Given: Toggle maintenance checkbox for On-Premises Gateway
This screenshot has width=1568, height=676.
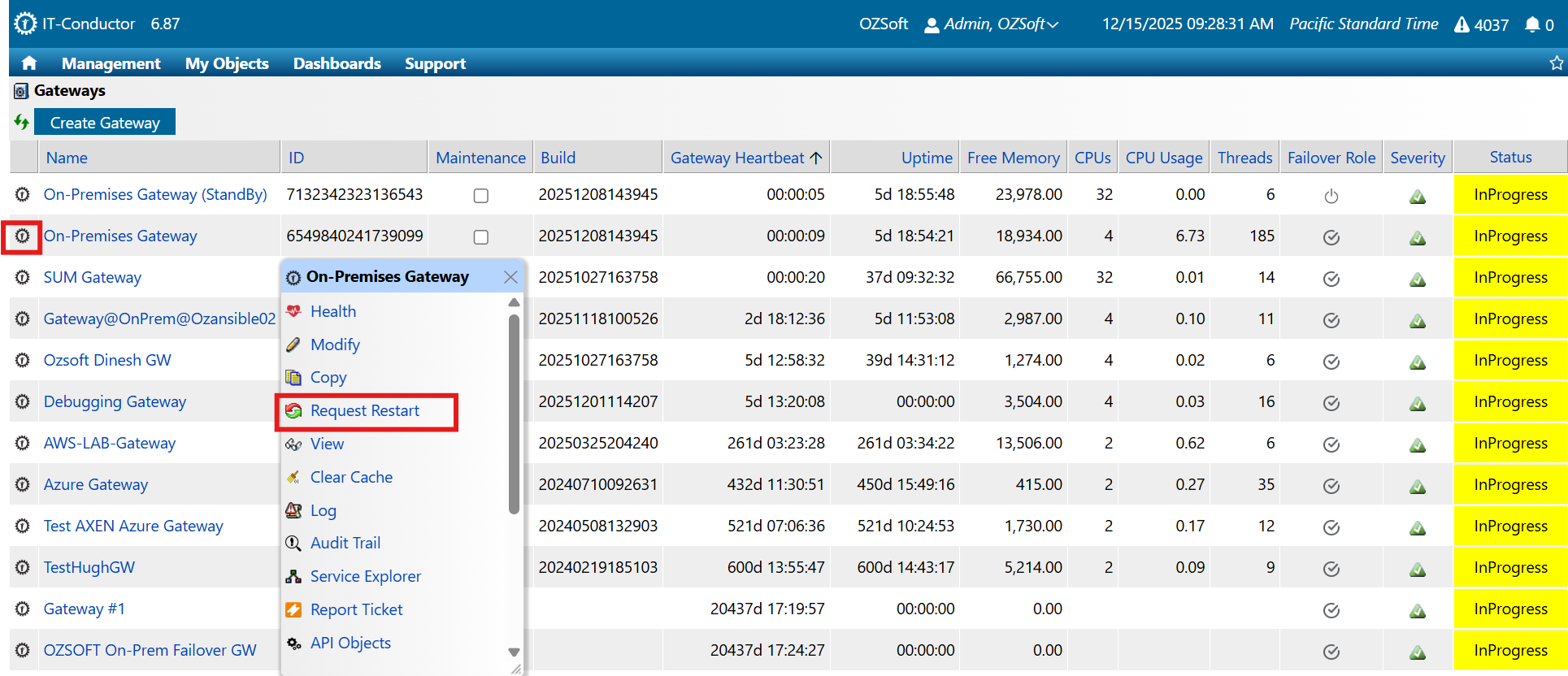Looking at the screenshot, I should 481,237.
